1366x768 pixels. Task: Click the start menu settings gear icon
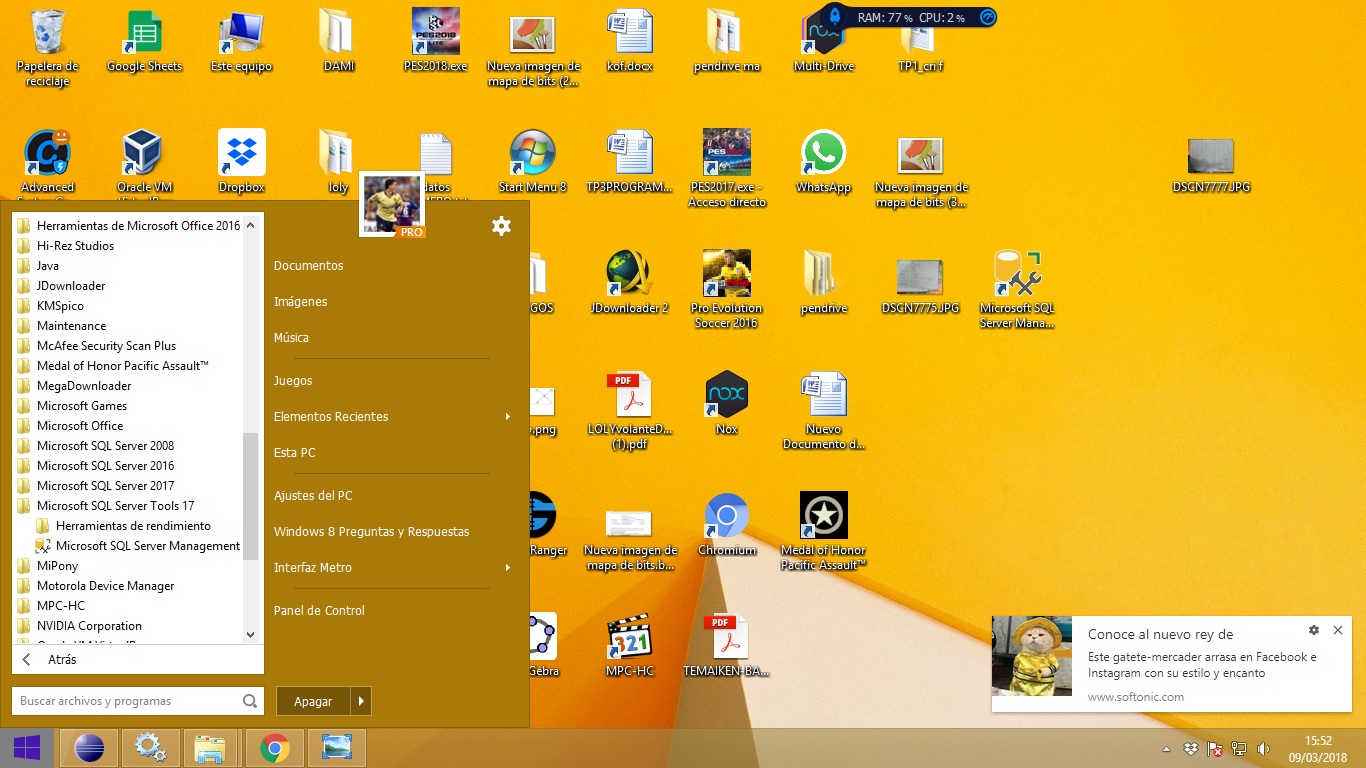pyautogui.click(x=501, y=226)
